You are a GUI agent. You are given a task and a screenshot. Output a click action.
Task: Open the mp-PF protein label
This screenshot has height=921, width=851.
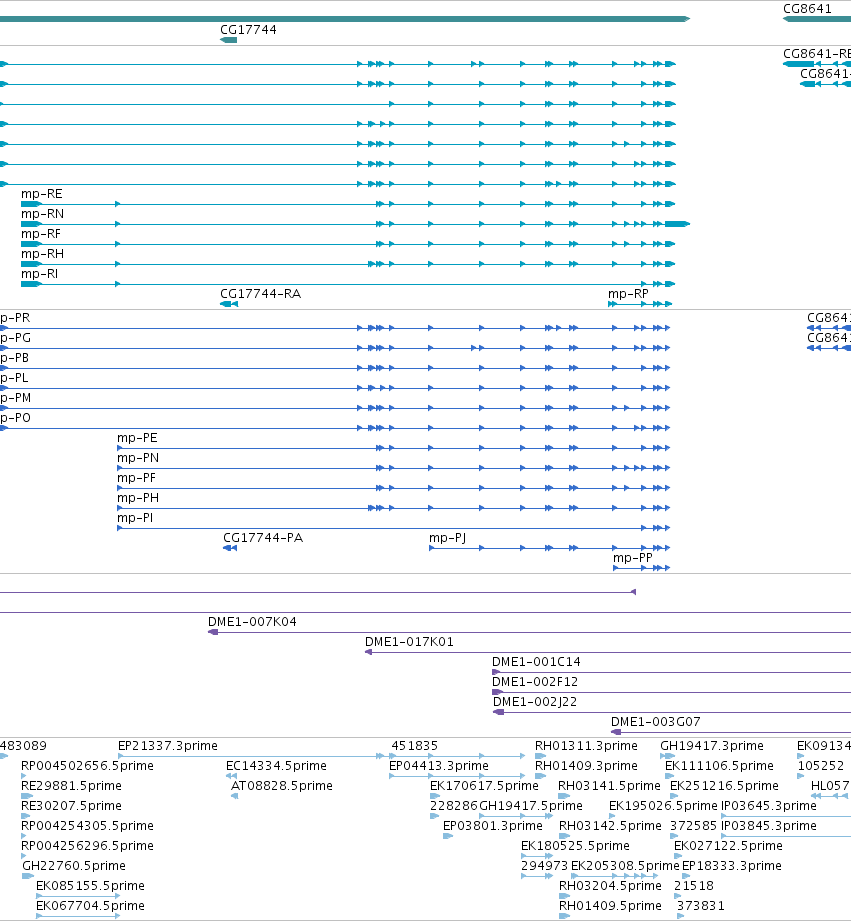136,478
